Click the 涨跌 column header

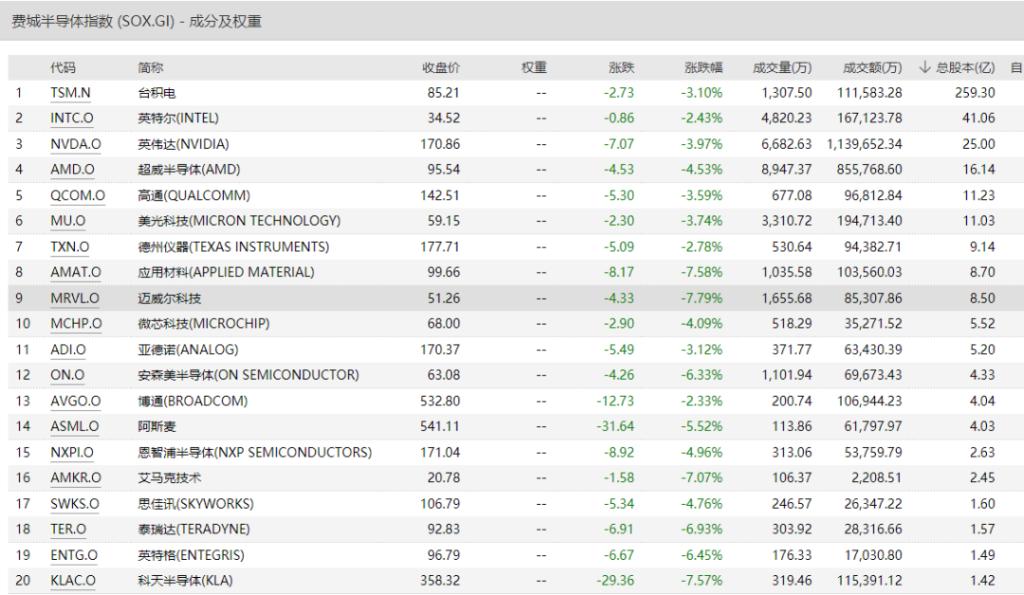click(x=621, y=67)
